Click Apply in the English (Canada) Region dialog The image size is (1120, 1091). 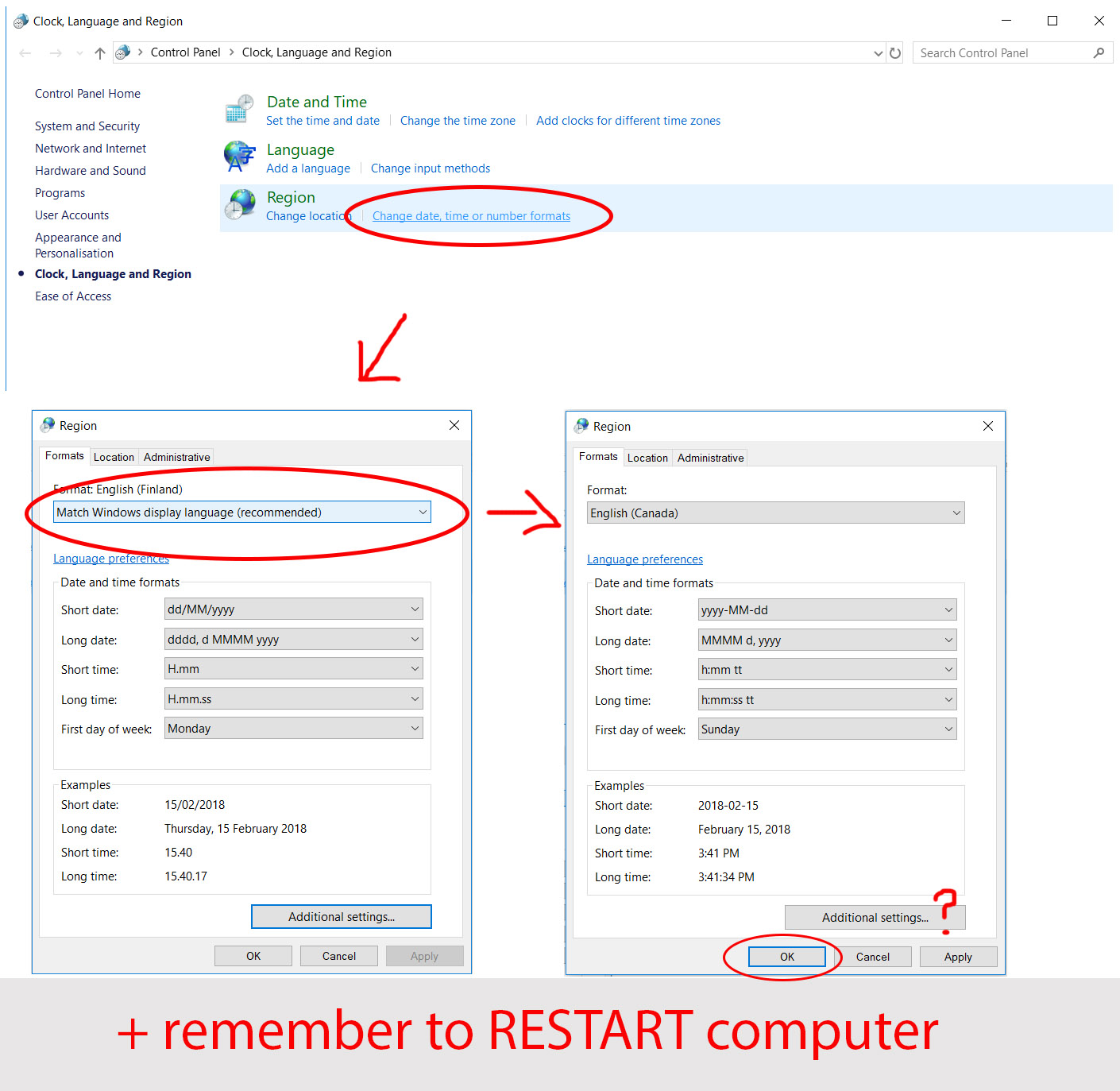[958, 957]
